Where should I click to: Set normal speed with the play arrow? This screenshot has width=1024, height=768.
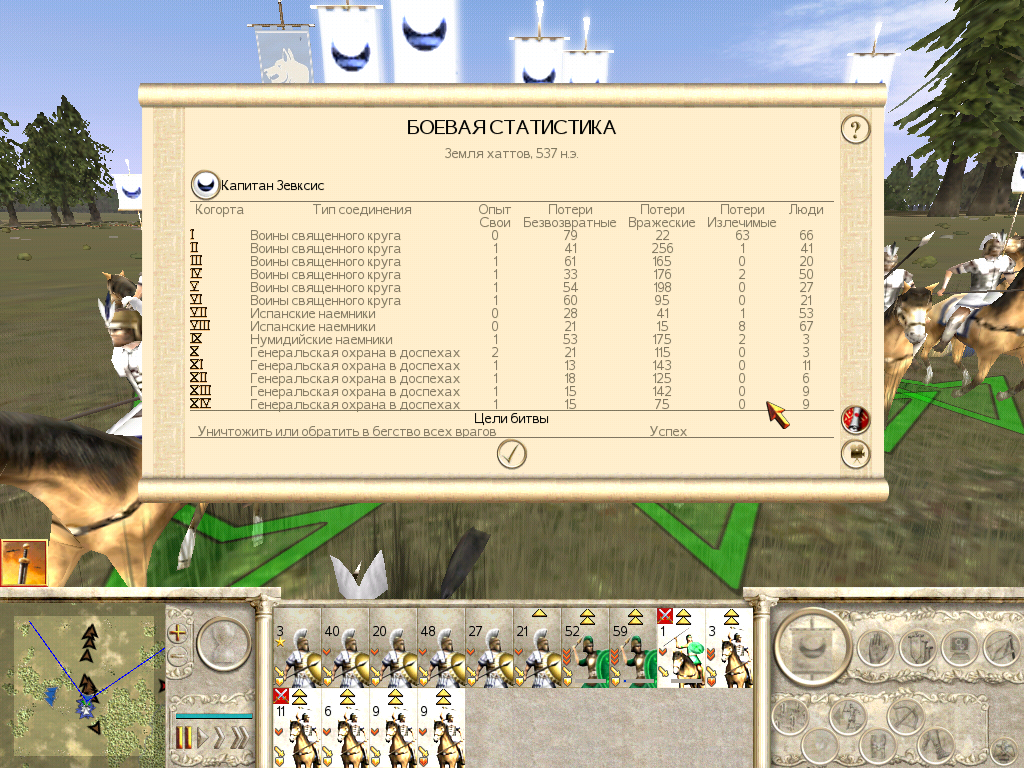[x=203, y=738]
